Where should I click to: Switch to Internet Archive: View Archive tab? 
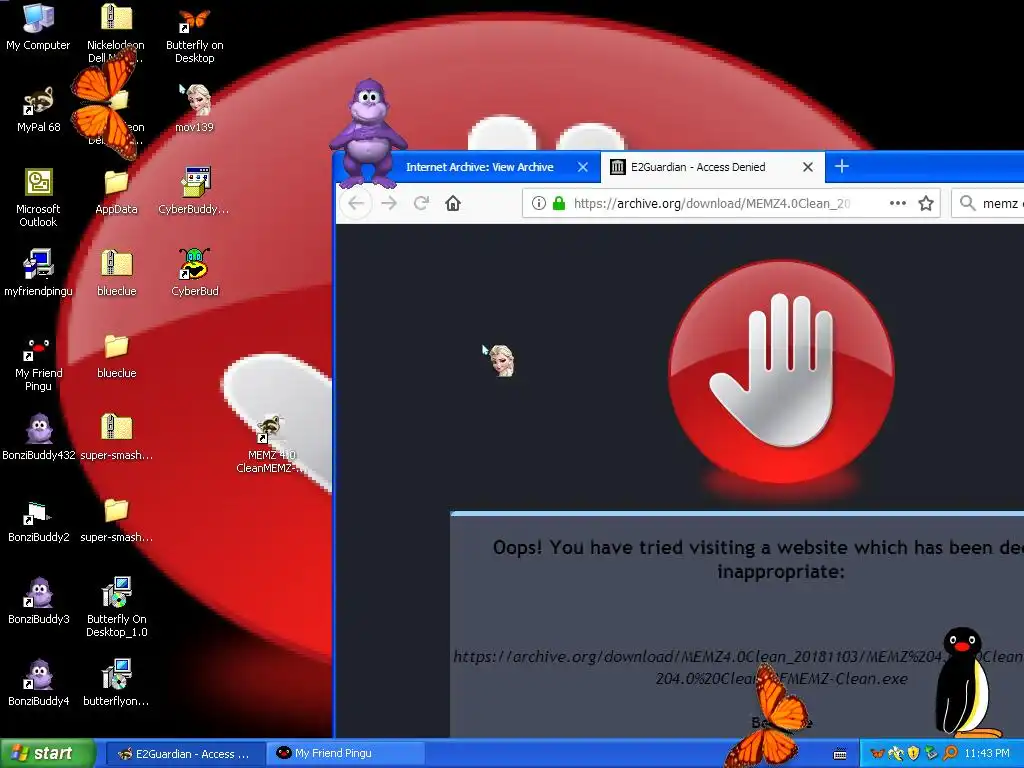(x=479, y=167)
